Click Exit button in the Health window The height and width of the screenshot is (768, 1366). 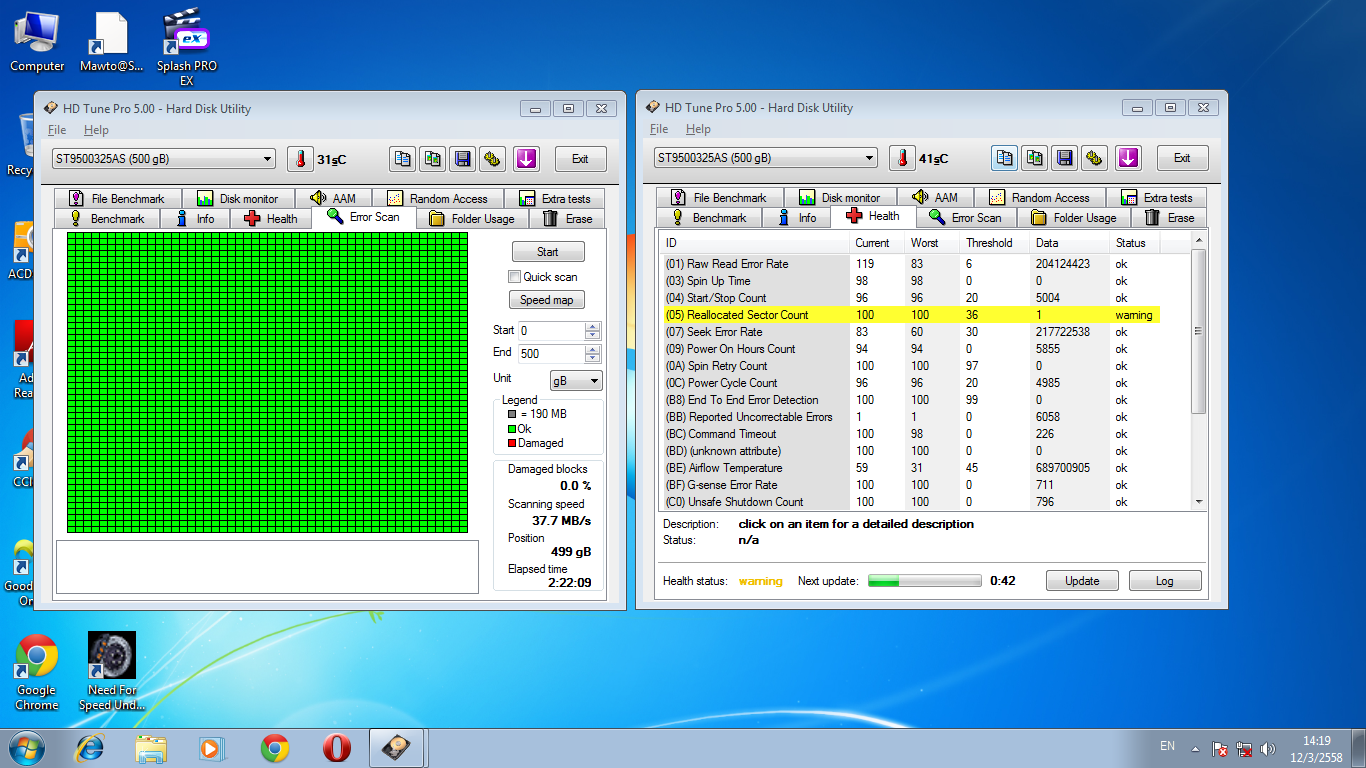coord(1182,158)
